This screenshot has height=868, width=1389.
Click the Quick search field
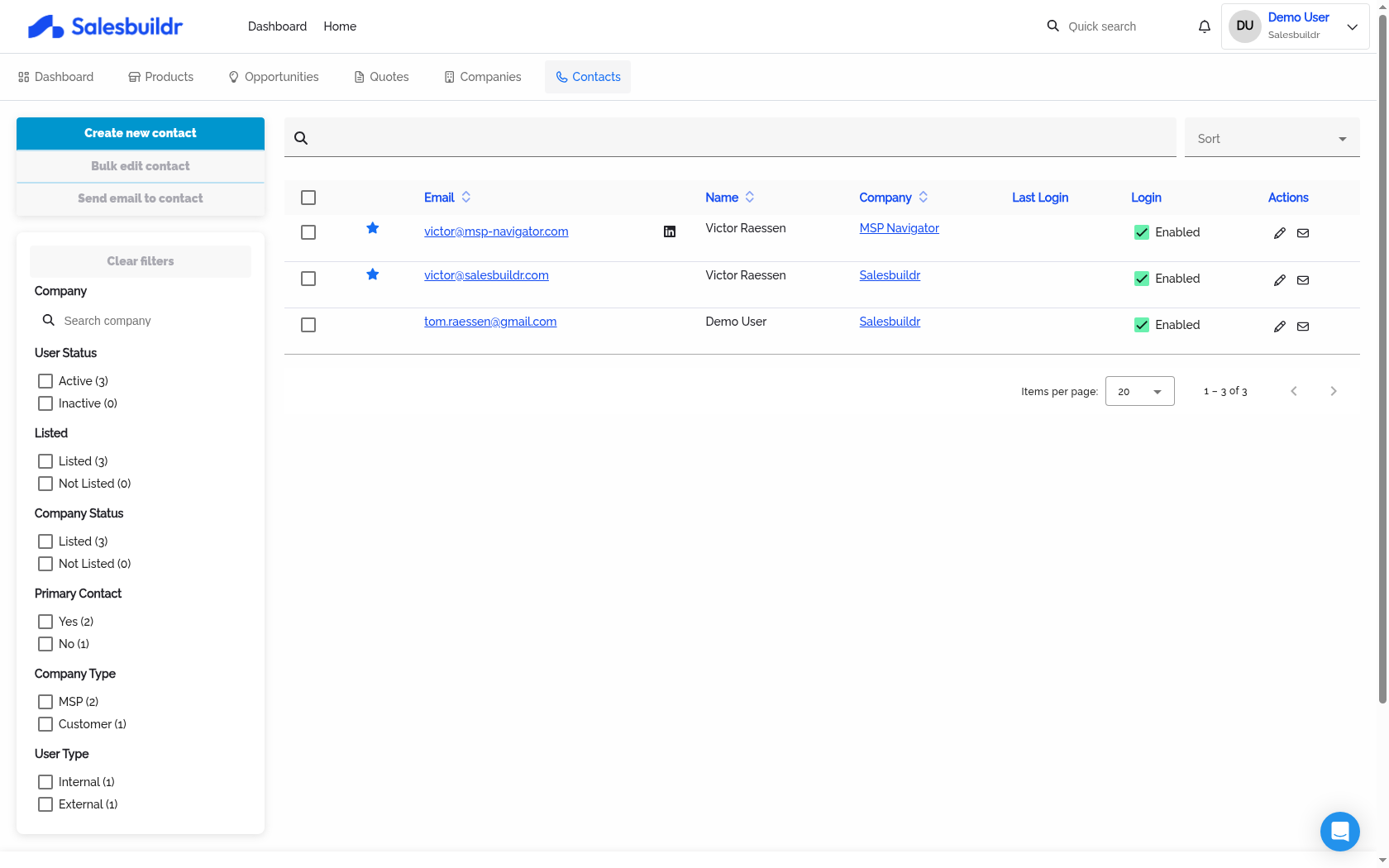tap(1124, 26)
